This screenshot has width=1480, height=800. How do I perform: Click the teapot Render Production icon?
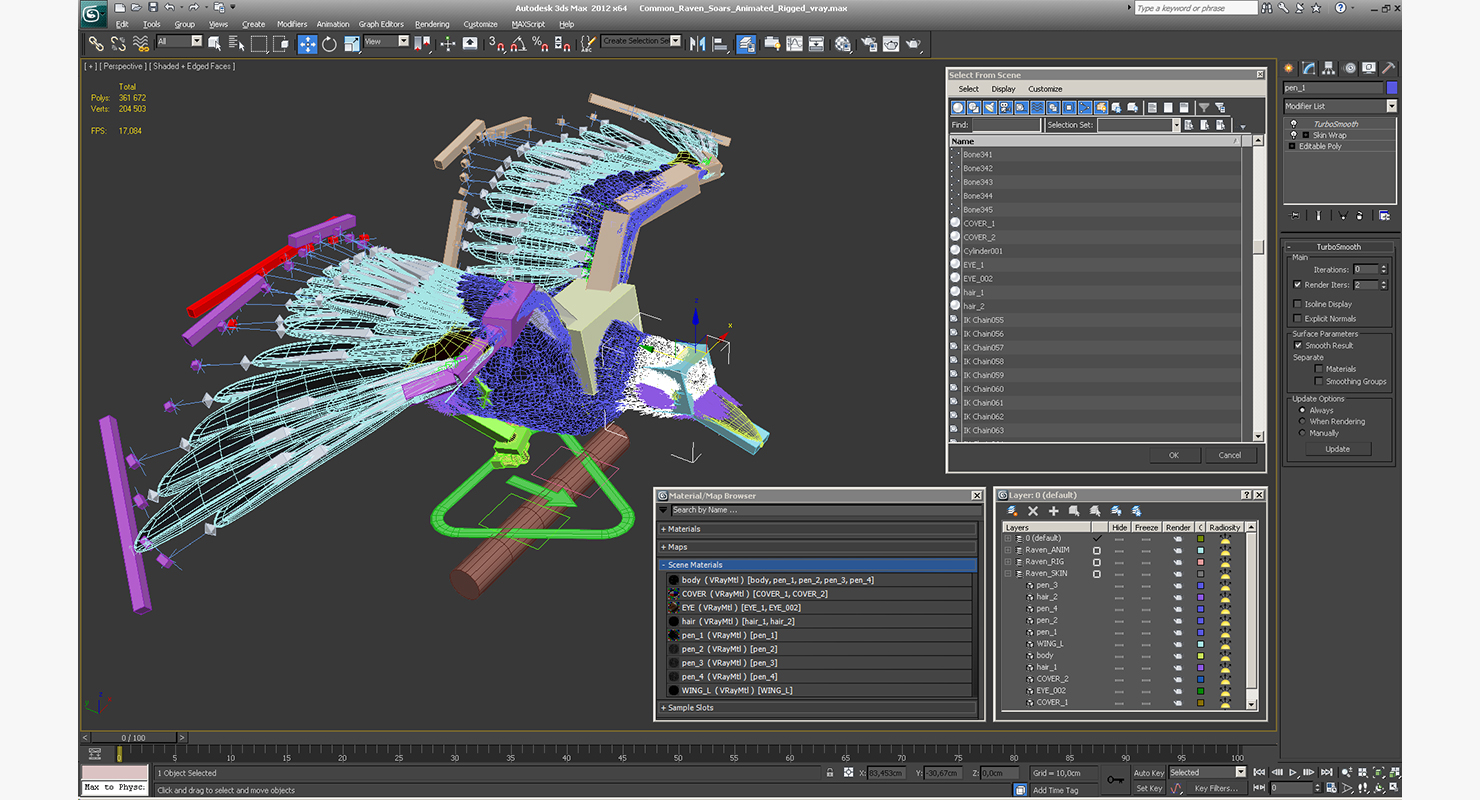pos(914,43)
